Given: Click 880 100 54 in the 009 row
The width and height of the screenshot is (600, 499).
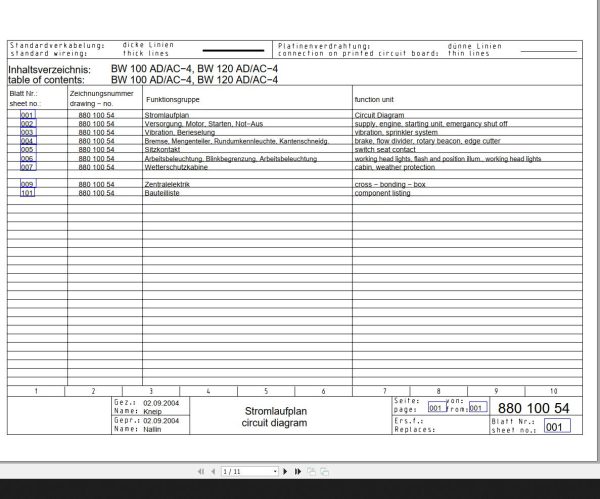Looking at the screenshot, I should (x=96, y=184).
